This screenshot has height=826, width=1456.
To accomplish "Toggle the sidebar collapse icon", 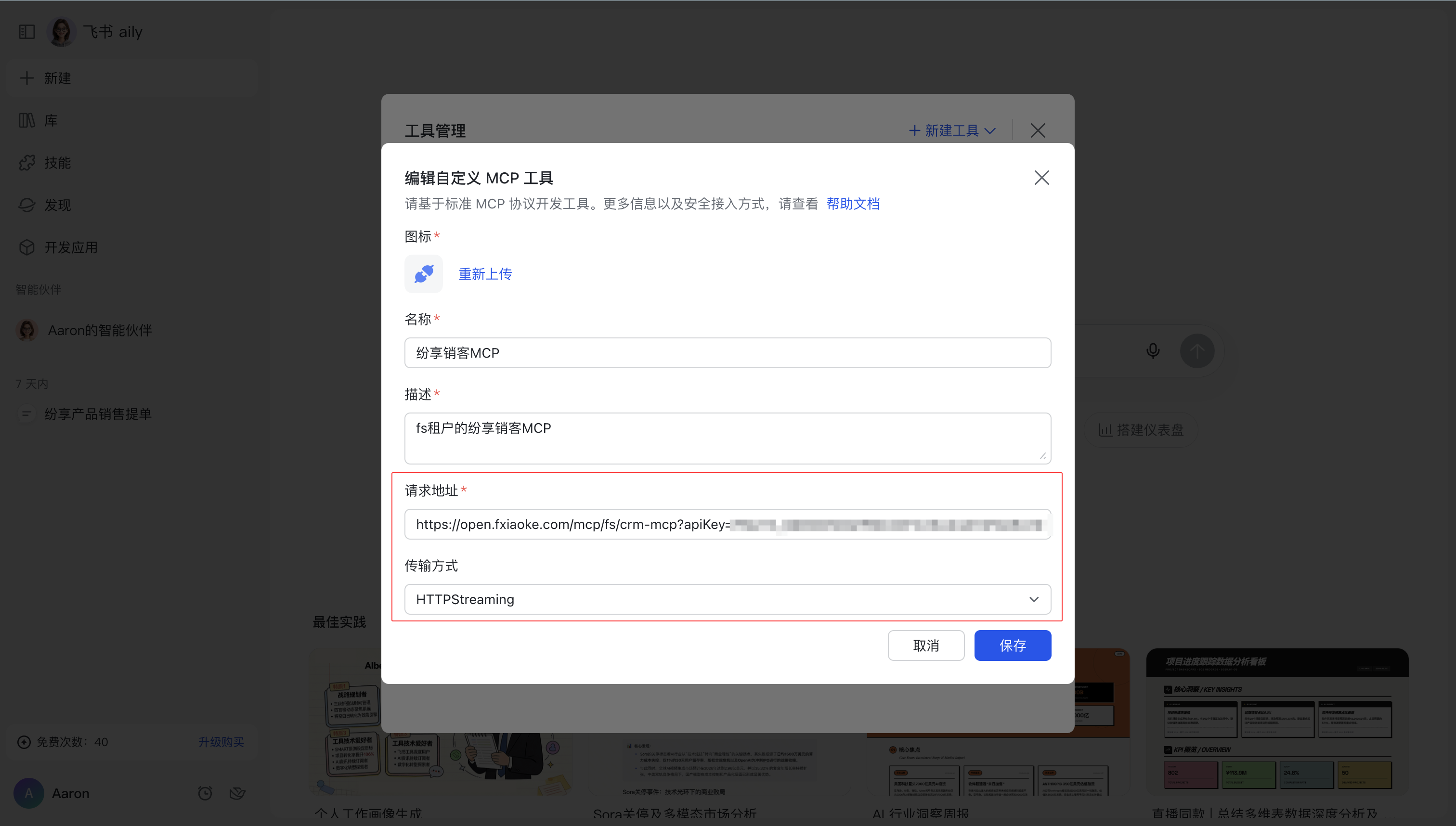I will tap(26, 32).
